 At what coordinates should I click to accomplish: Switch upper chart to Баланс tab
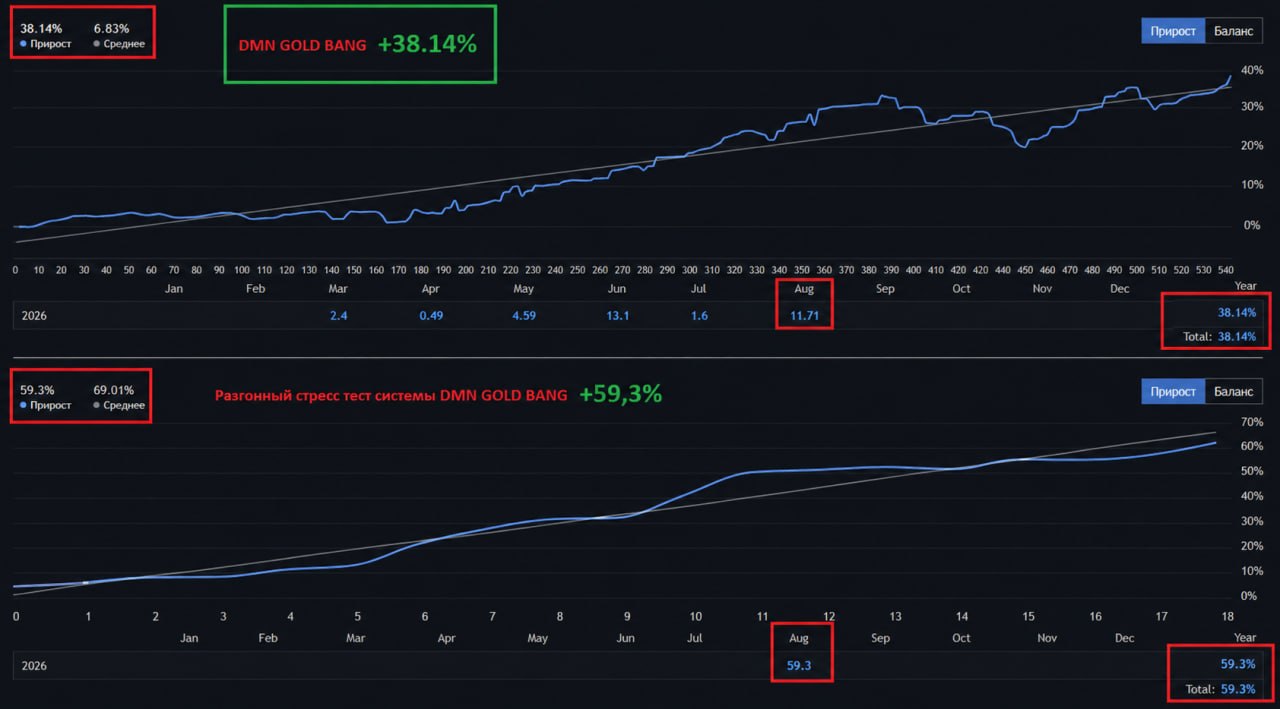(x=1233, y=31)
